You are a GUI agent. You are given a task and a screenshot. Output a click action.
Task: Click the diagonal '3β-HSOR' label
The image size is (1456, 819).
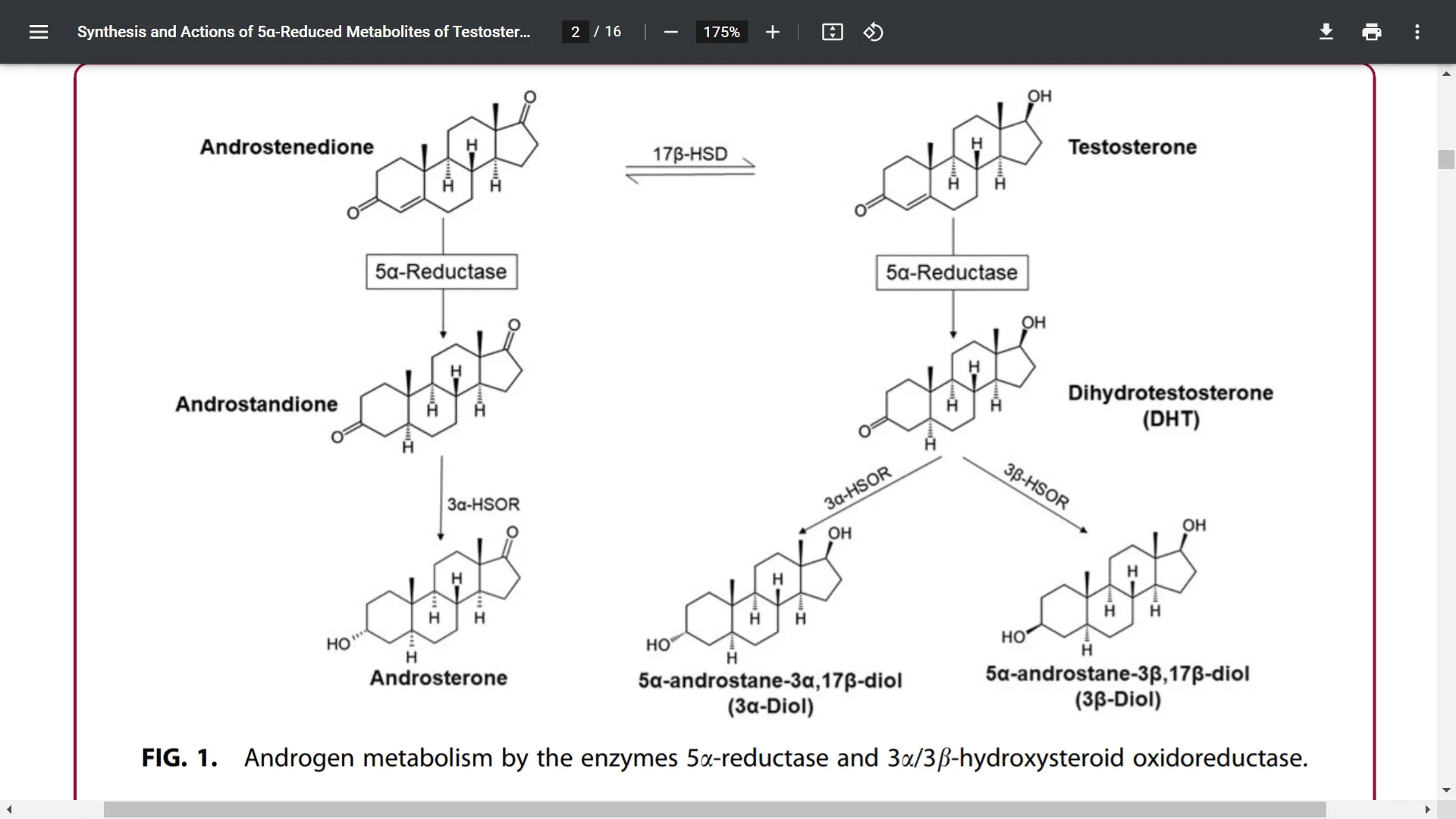coord(1037,485)
